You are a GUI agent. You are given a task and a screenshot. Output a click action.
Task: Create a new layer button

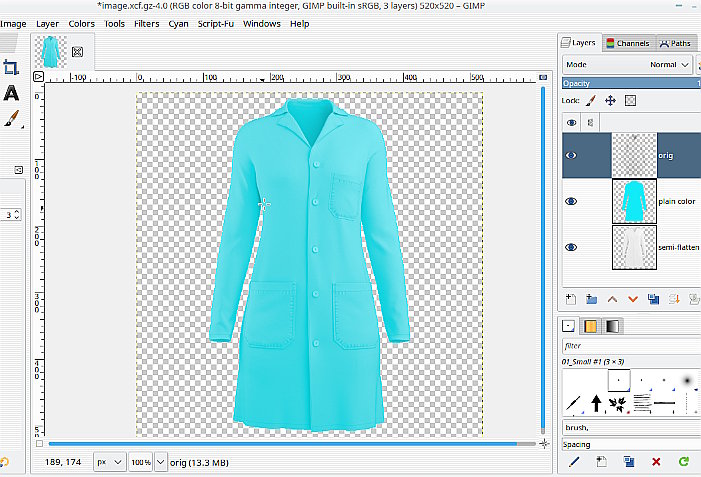[x=570, y=298]
